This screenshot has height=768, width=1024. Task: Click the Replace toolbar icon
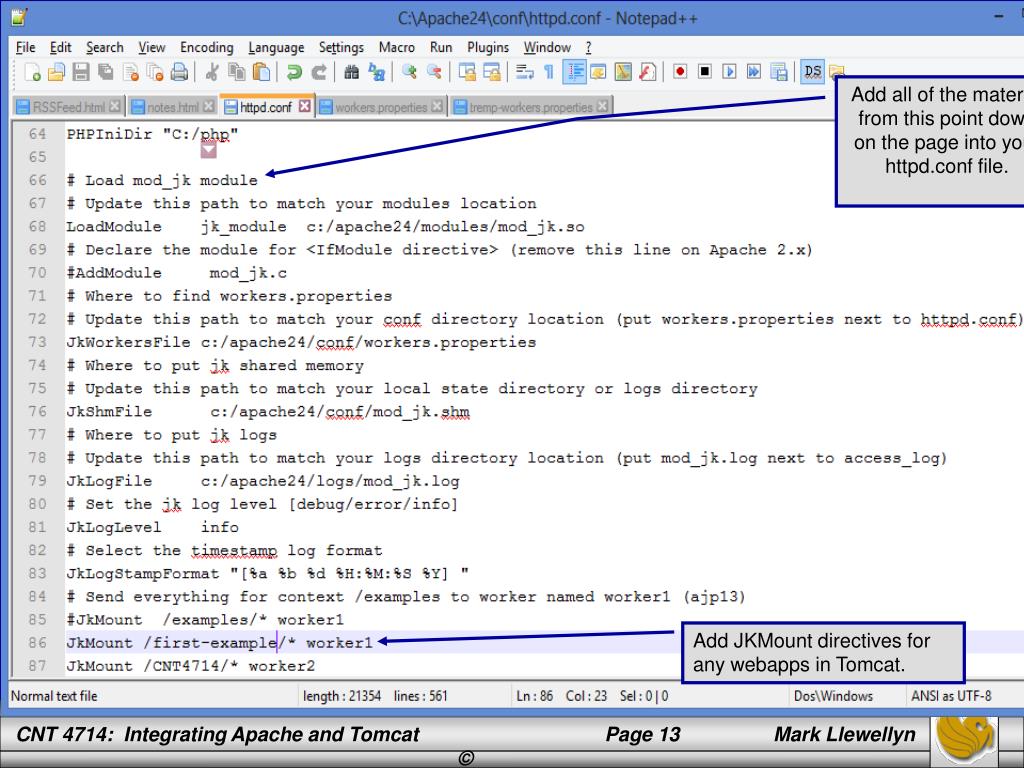[x=376, y=72]
